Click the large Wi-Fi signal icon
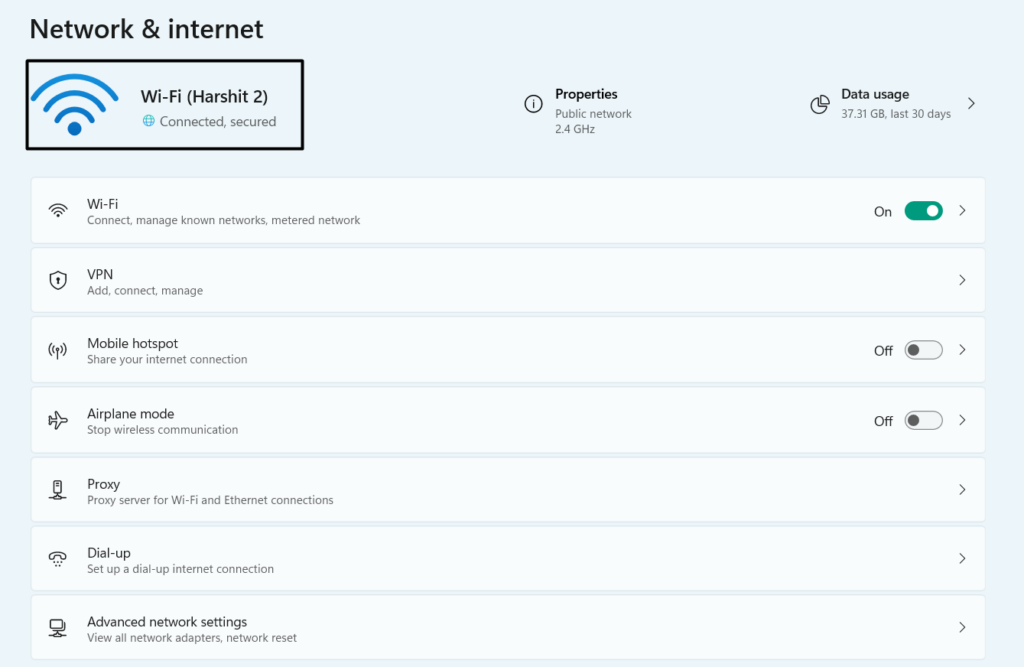Screen dimensions: 1024x667 (74, 105)
